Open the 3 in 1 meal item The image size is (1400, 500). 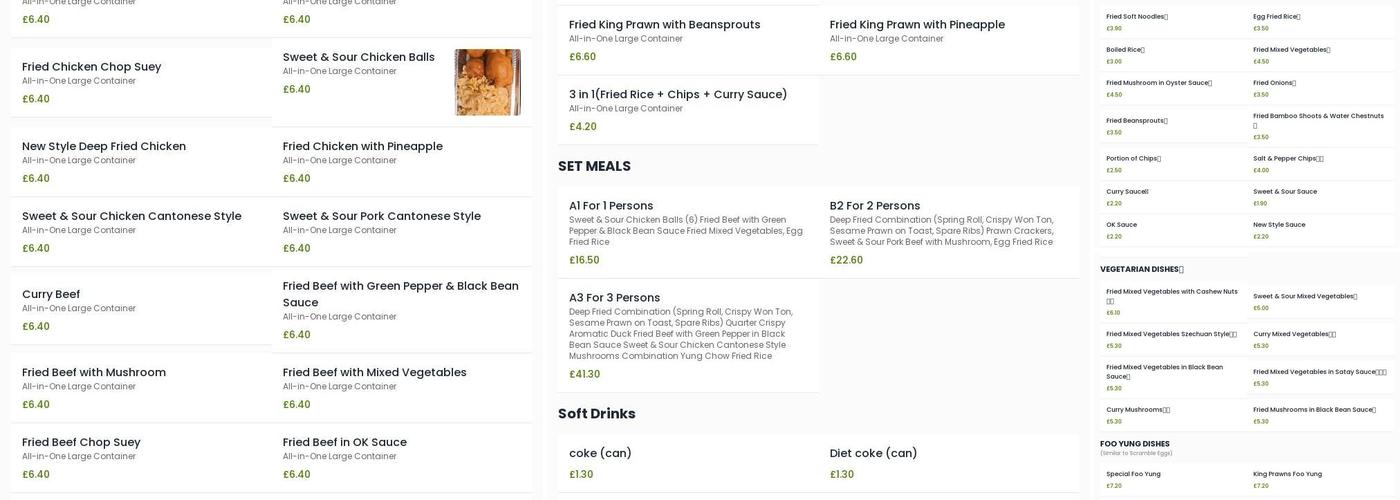pyautogui.click(x=678, y=95)
